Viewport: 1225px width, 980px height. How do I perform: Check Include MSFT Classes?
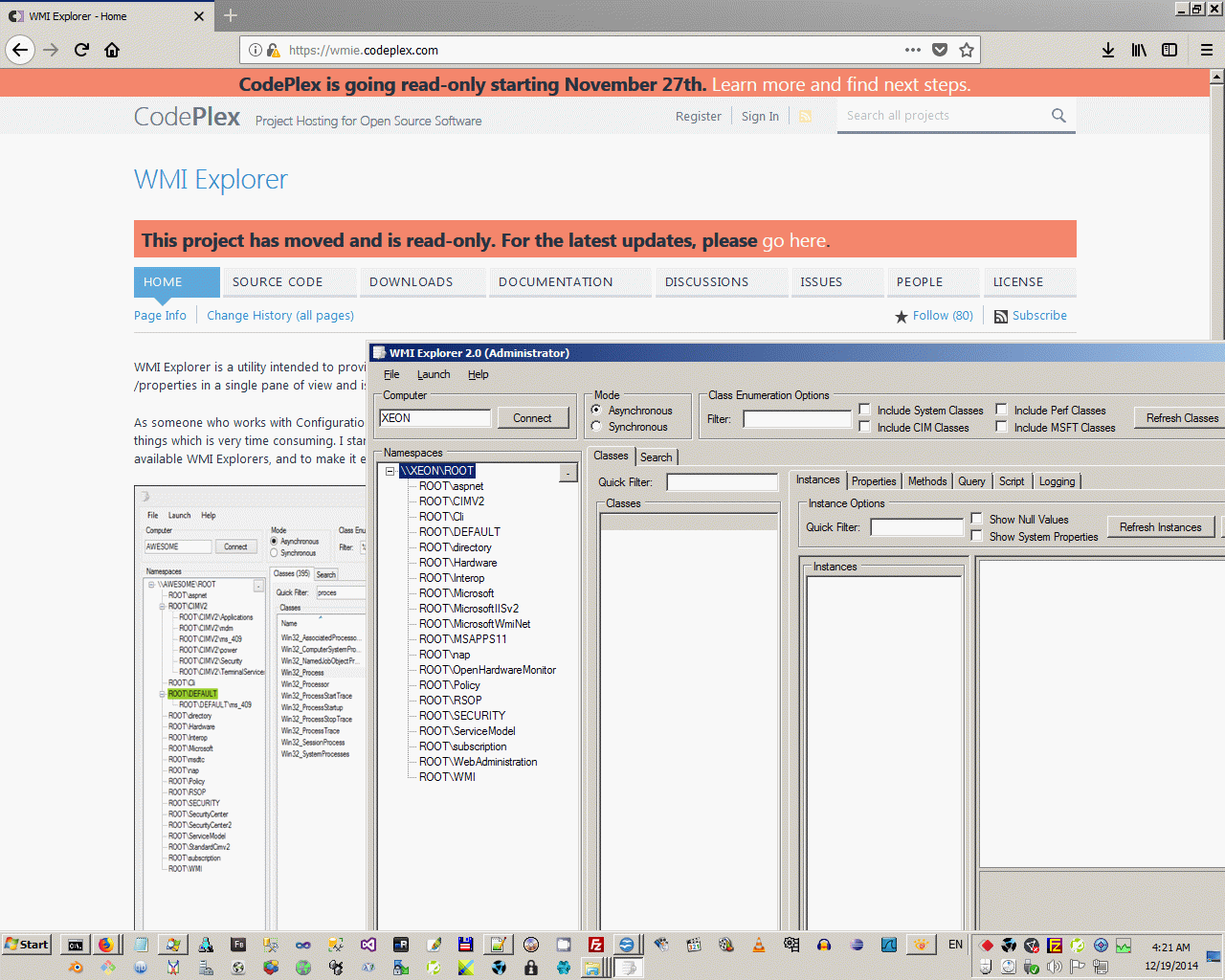pos(1001,427)
